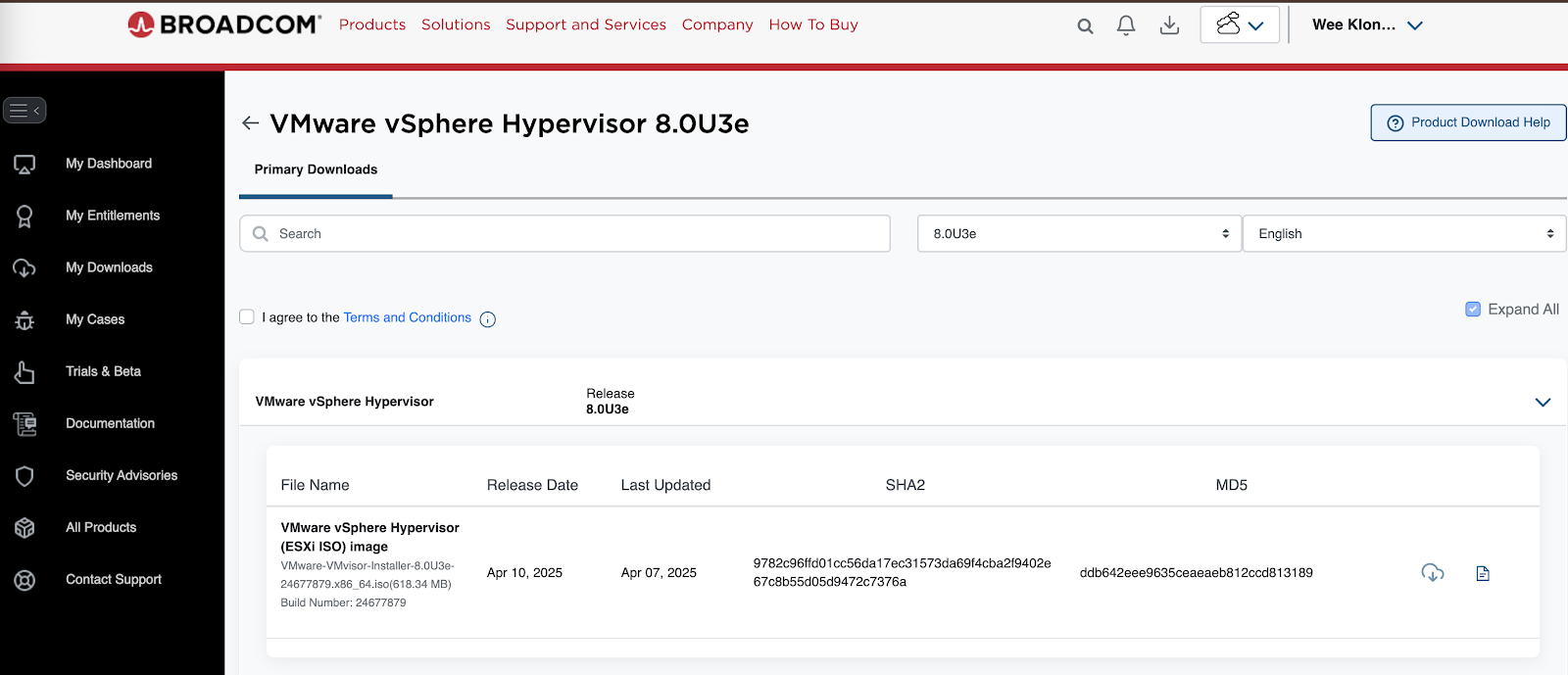Click the Apr 10, 2025 release date
This screenshot has width=1568, height=675.
click(524, 573)
